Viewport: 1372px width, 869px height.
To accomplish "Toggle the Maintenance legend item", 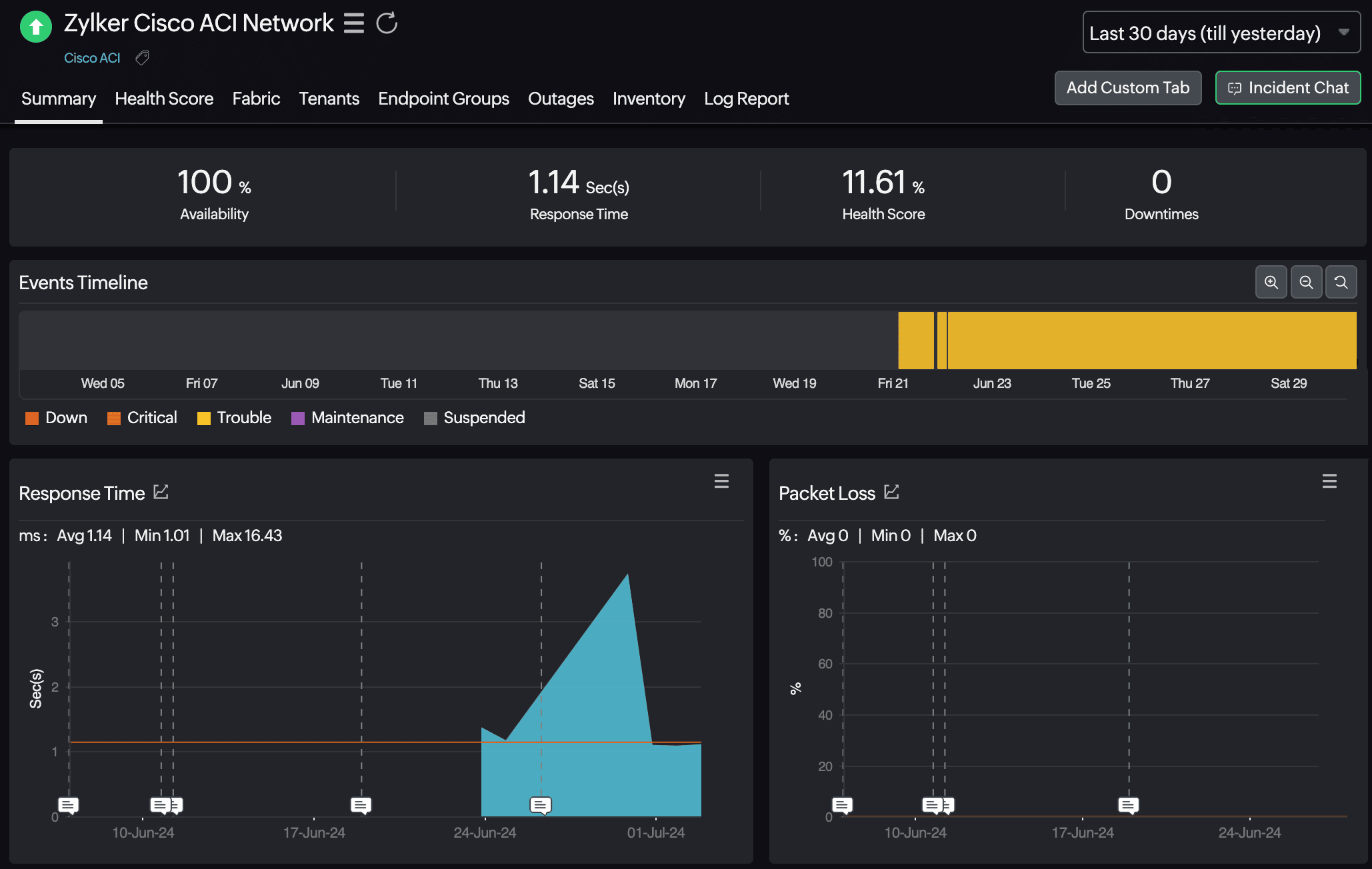I will tap(357, 418).
